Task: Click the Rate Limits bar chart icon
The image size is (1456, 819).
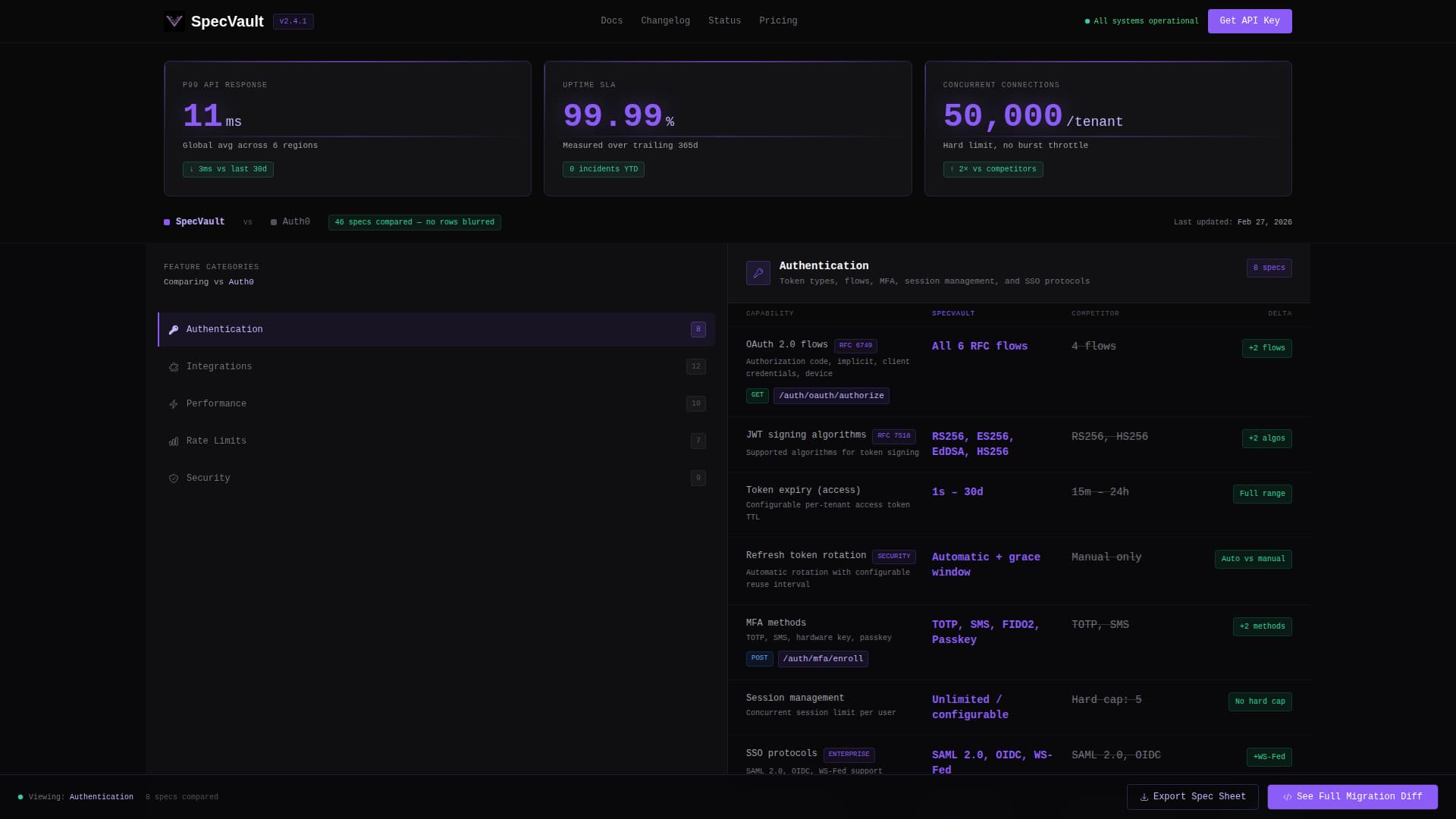Action: [x=174, y=441]
